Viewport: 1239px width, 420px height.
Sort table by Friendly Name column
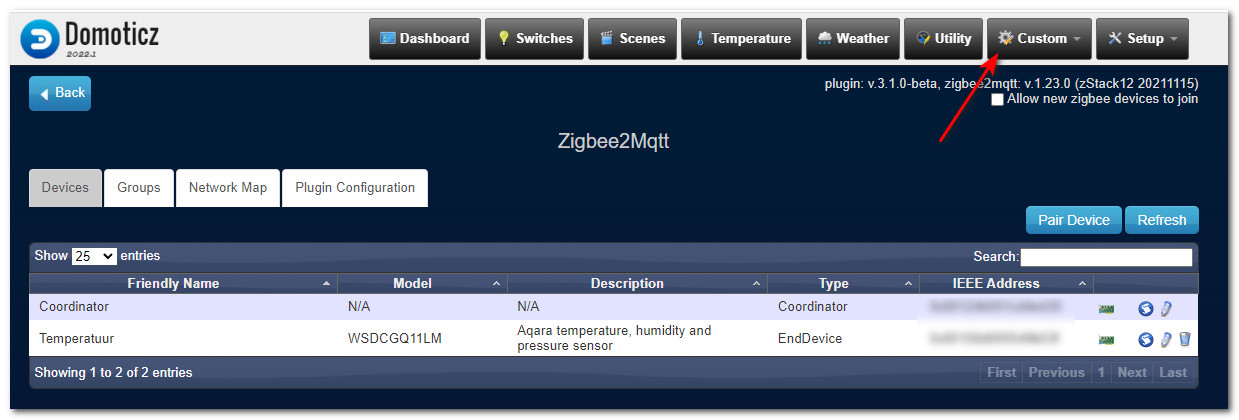(x=183, y=284)
